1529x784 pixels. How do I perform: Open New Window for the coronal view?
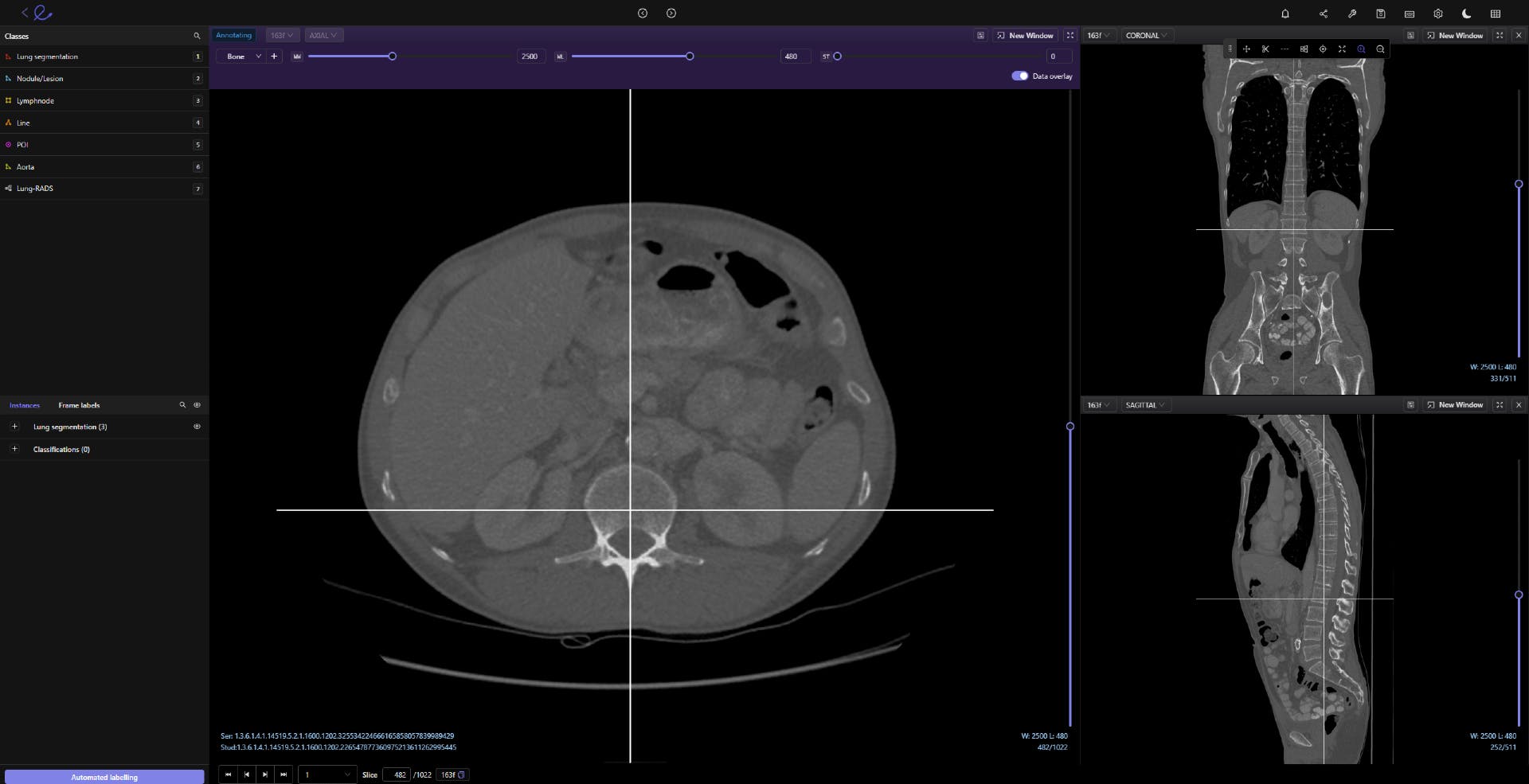1455,36
